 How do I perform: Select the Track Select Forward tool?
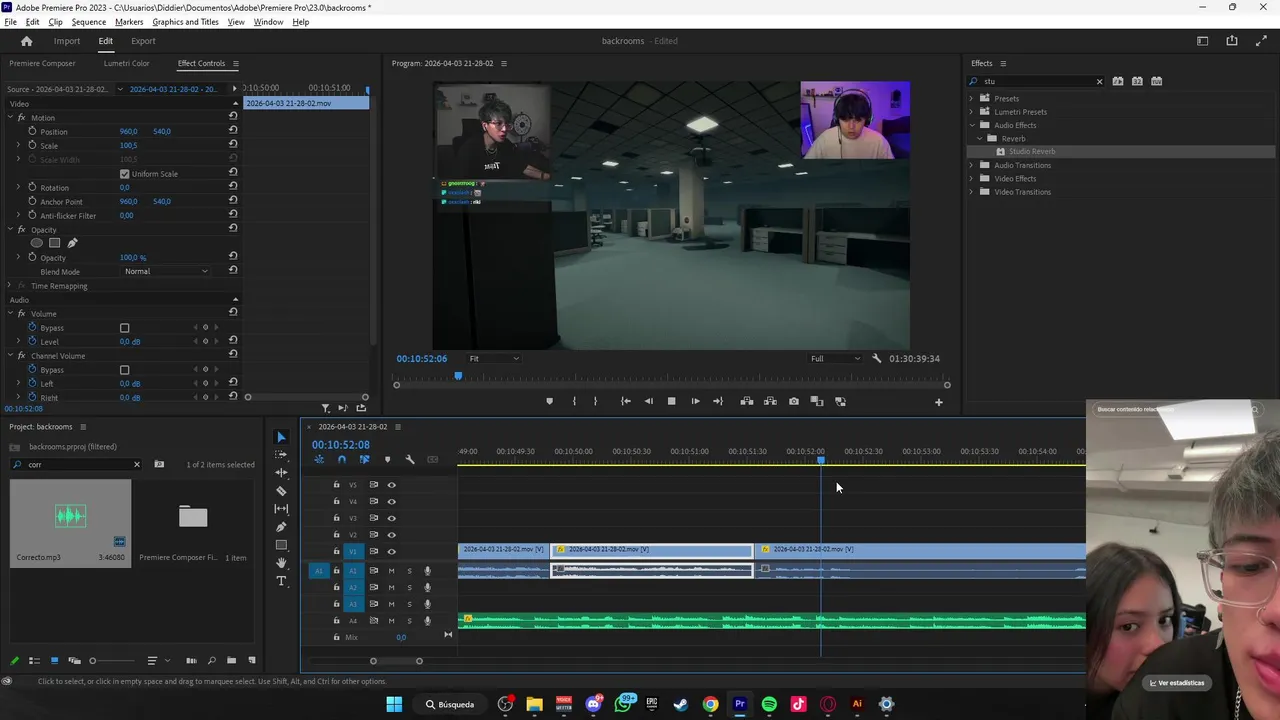pyautogui.click(x=281, y=455)
